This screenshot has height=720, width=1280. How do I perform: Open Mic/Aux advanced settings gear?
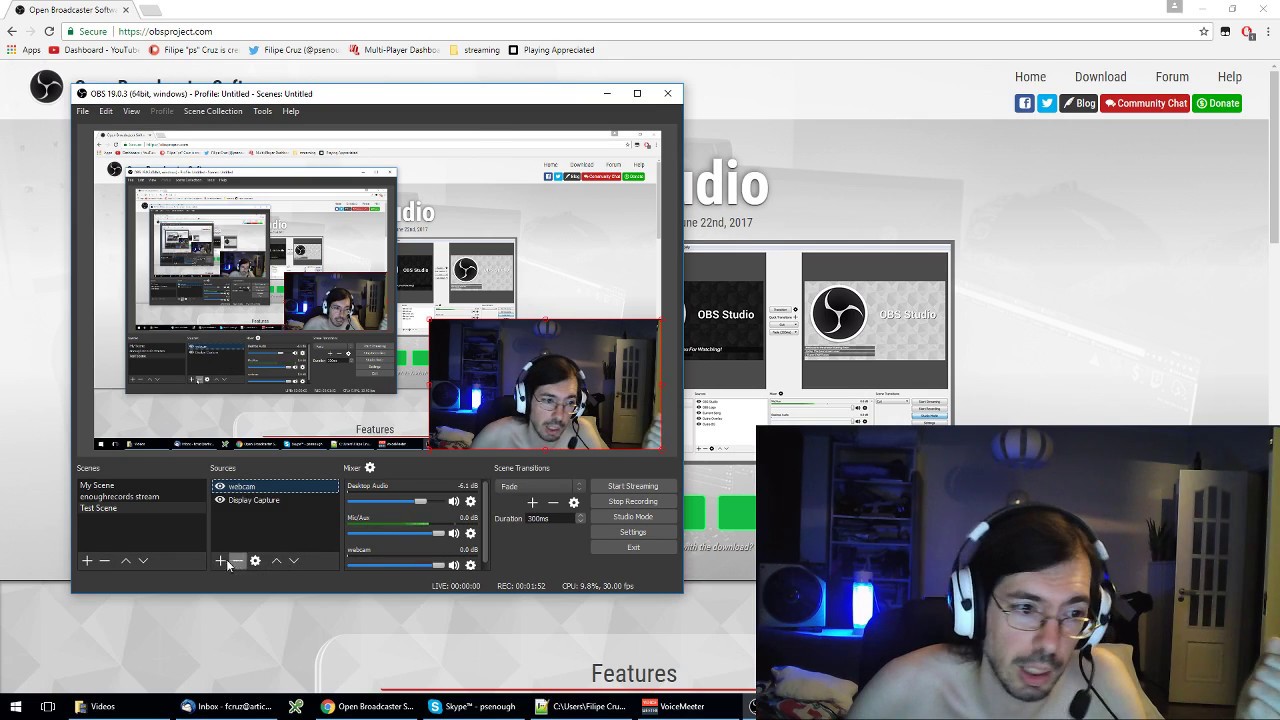tap(471, 533)
